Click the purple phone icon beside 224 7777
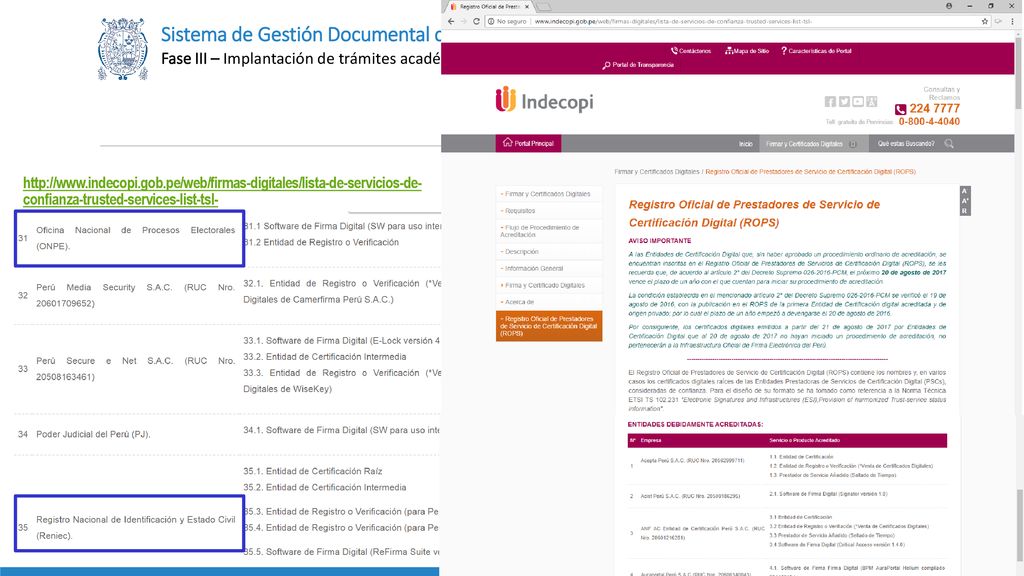The height and width of the screenshot is (576, 1024). [x=901, y=109]
